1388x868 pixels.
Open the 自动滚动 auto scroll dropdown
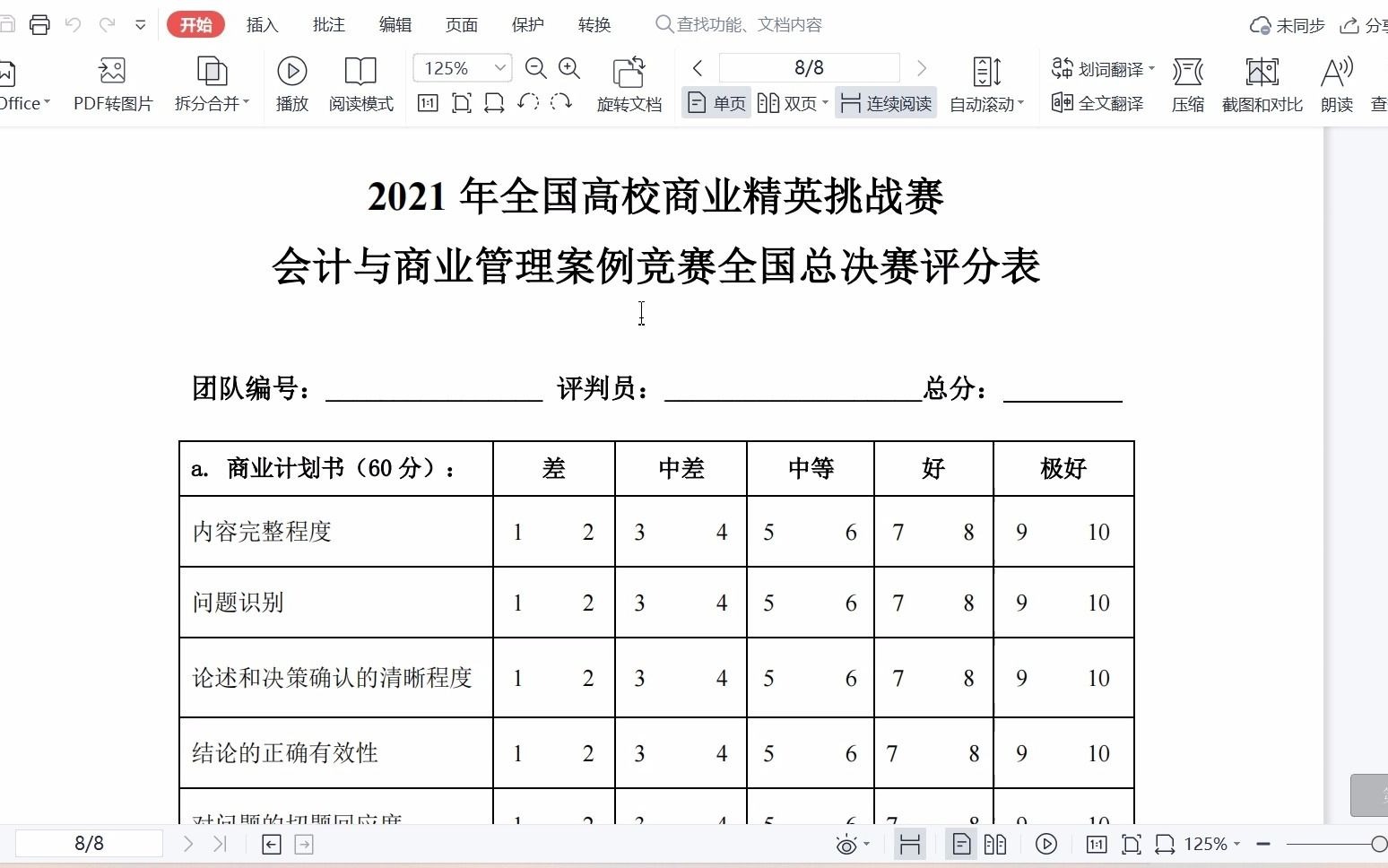(986, 84)
